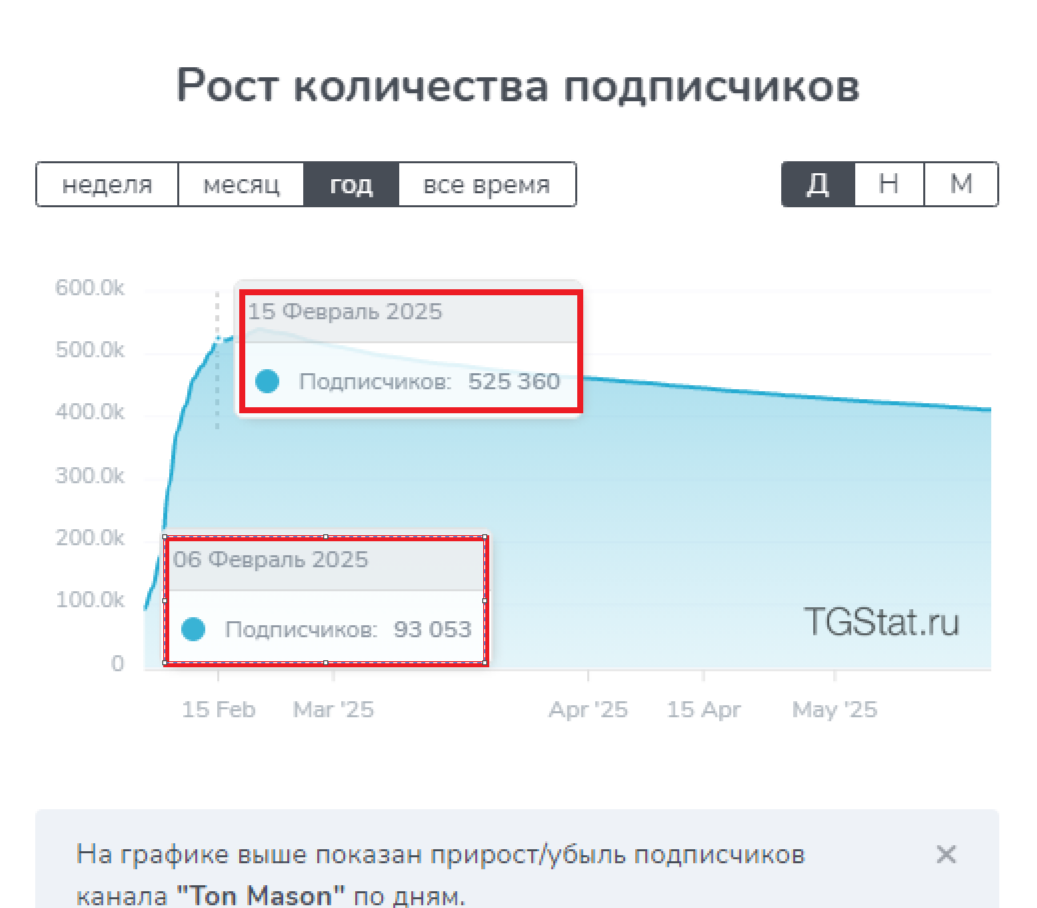The width and height of the screenshot is (1037, 908).
Task: Click the TGStat.ru watermark
Action: 881,622
